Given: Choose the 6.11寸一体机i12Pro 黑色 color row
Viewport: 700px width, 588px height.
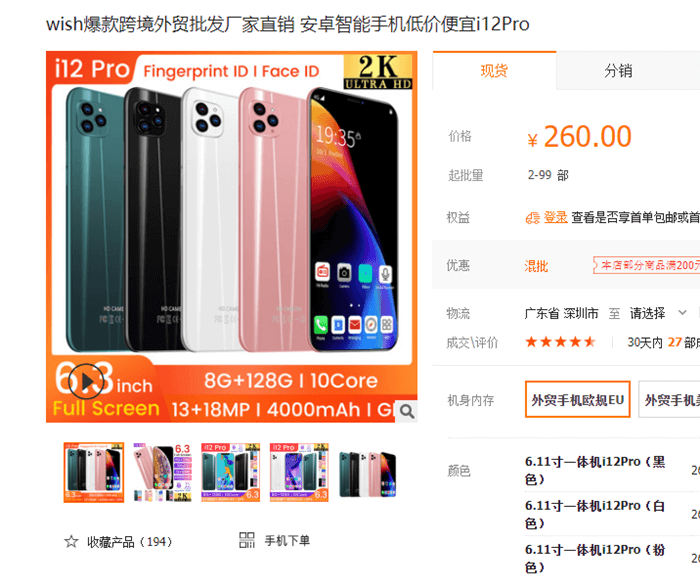Looking at the screenshot, I should pyautogui.click(x=595, y=470).
